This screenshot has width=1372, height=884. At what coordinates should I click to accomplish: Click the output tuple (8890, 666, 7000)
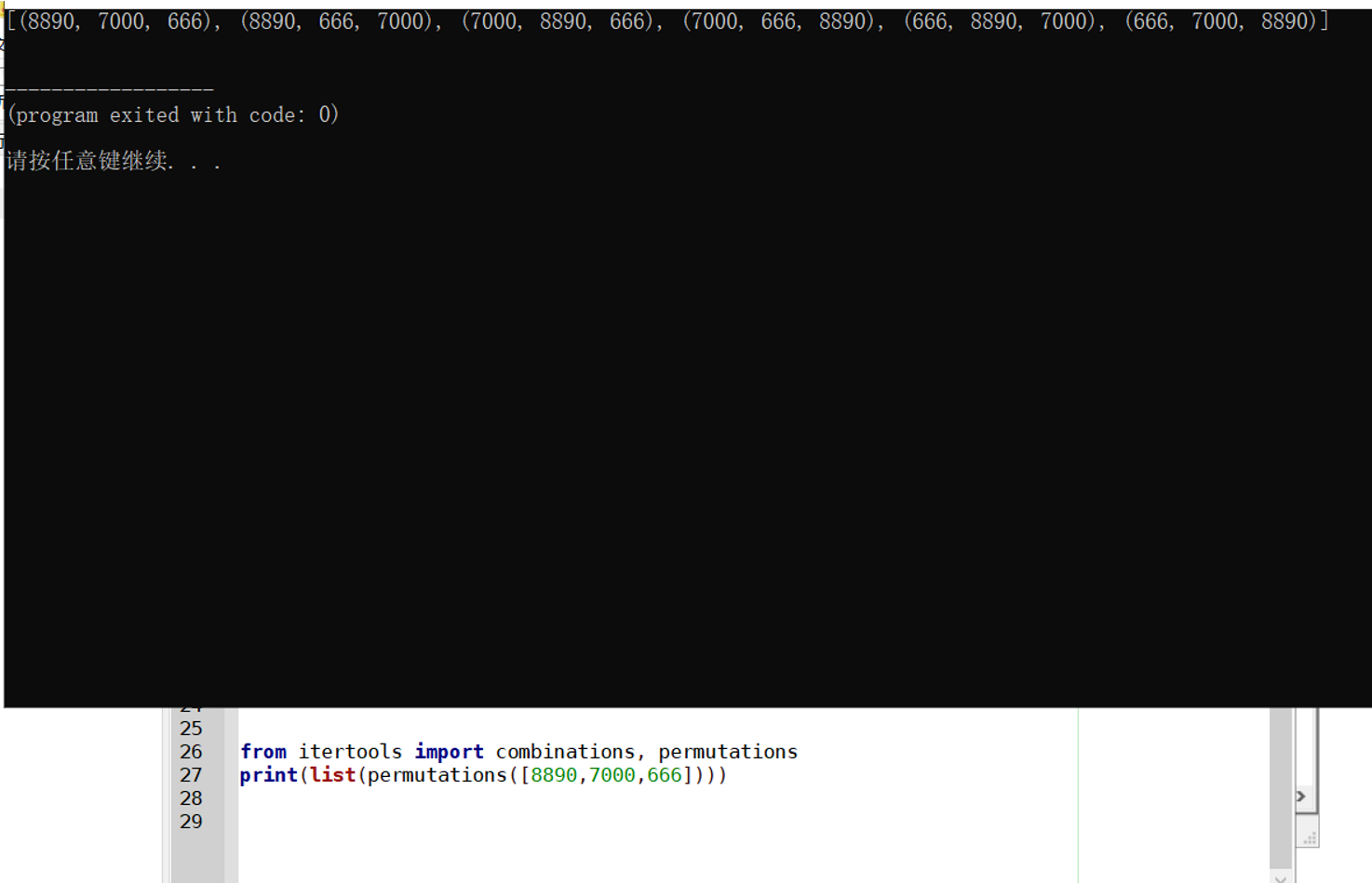(x=338, y=21)
